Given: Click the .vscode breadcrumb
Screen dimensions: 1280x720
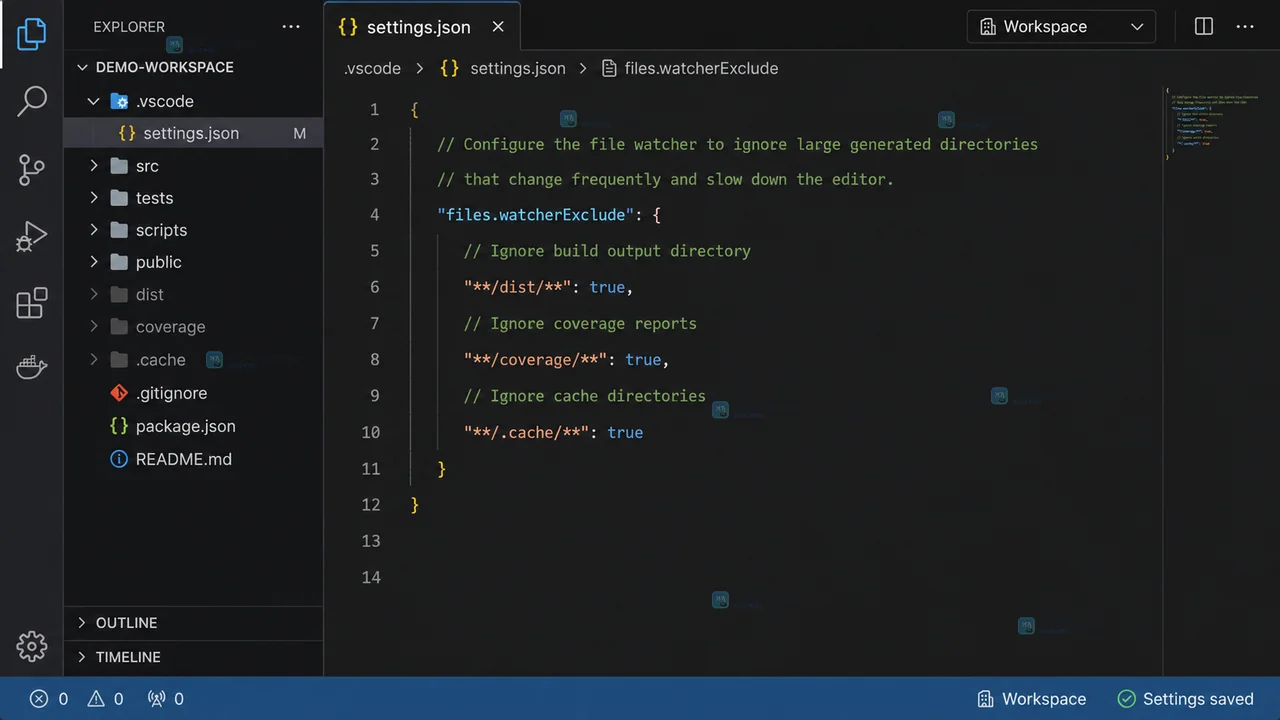Looking at the screenshot, I should (372, 69).
